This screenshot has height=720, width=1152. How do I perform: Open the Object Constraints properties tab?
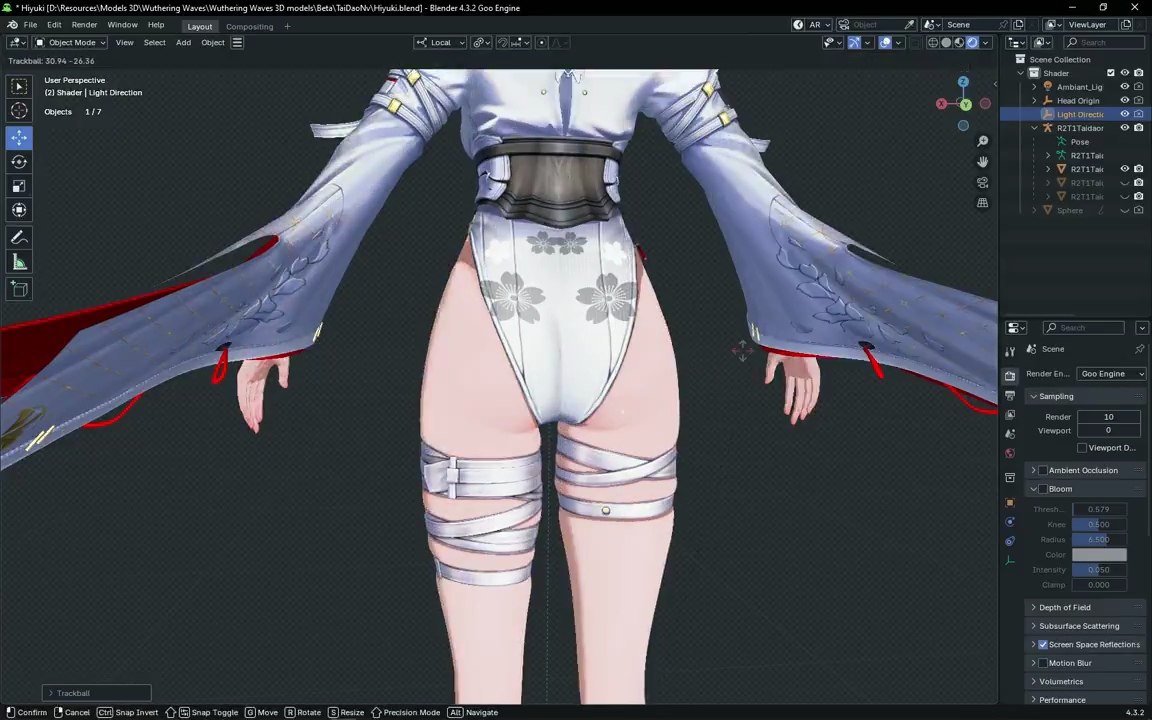(1010, 541)
